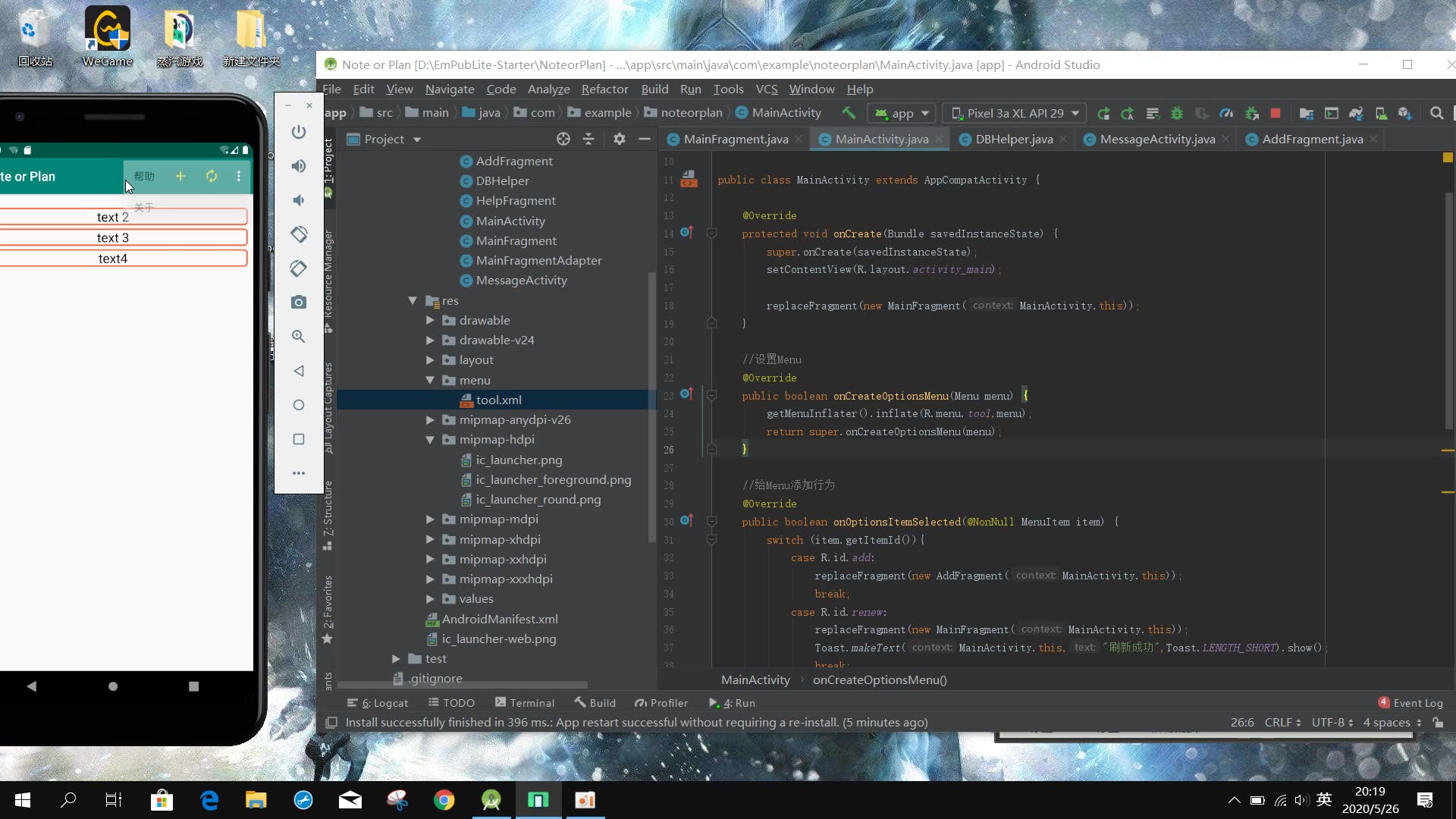The height and width of the screenshot is (819, 1456).
Task: Toggle the Layout Captures tool window
Action: click(328, 408)
